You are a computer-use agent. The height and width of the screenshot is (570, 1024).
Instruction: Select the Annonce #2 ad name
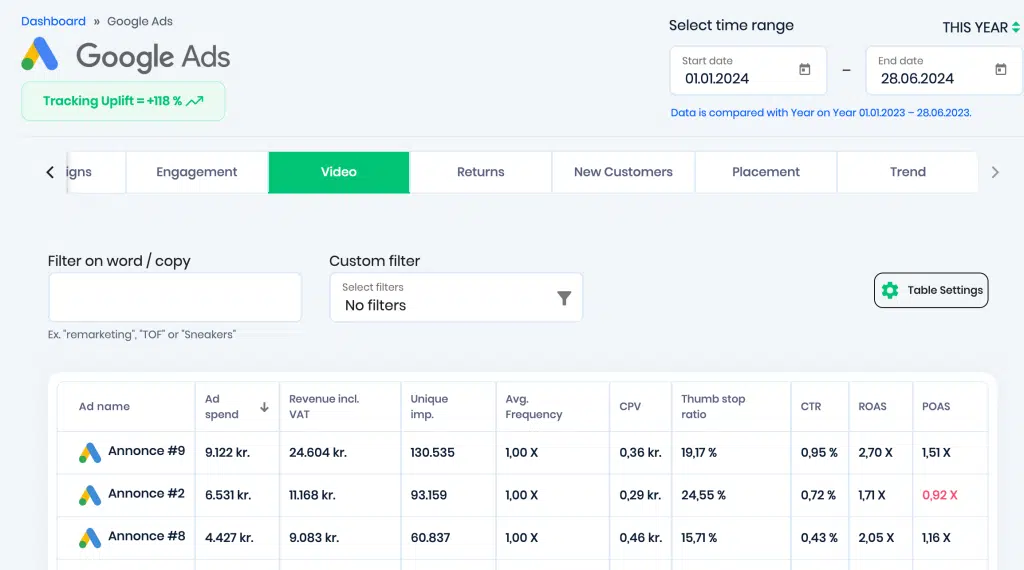(146, 494)
